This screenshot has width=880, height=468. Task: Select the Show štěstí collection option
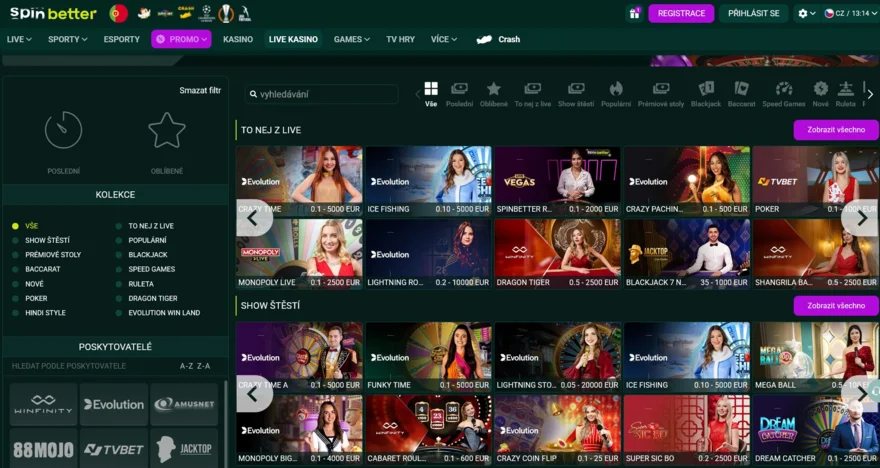coord(41,240)
